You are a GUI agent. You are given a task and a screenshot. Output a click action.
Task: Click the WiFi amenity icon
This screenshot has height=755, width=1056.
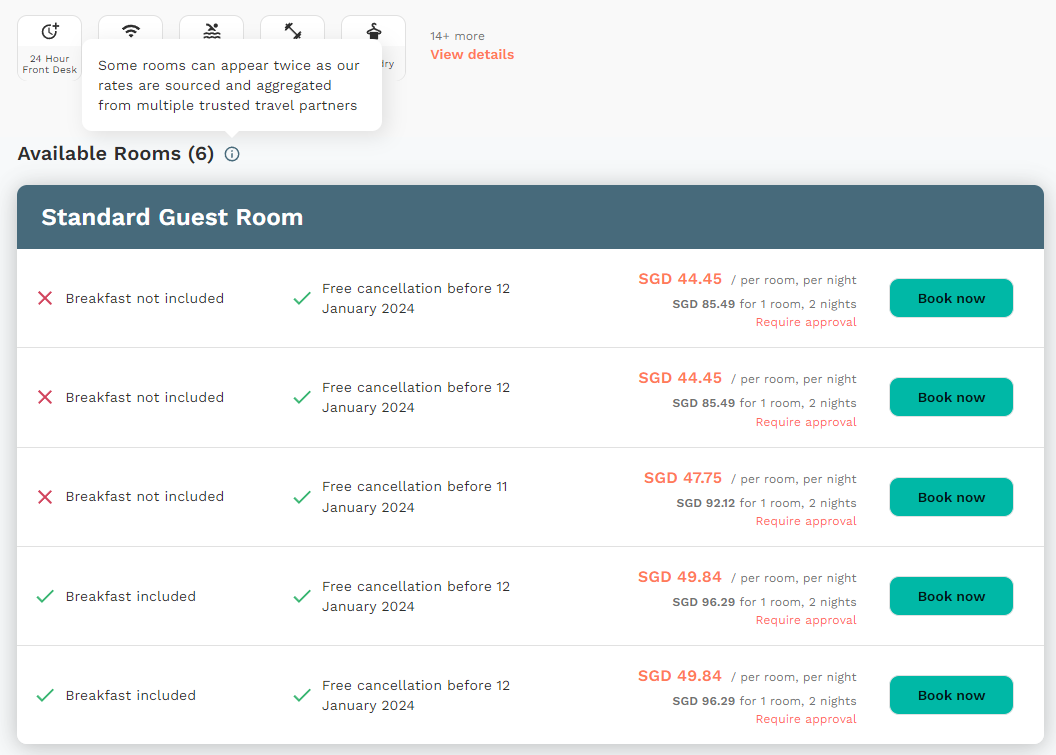pos(131,30)
